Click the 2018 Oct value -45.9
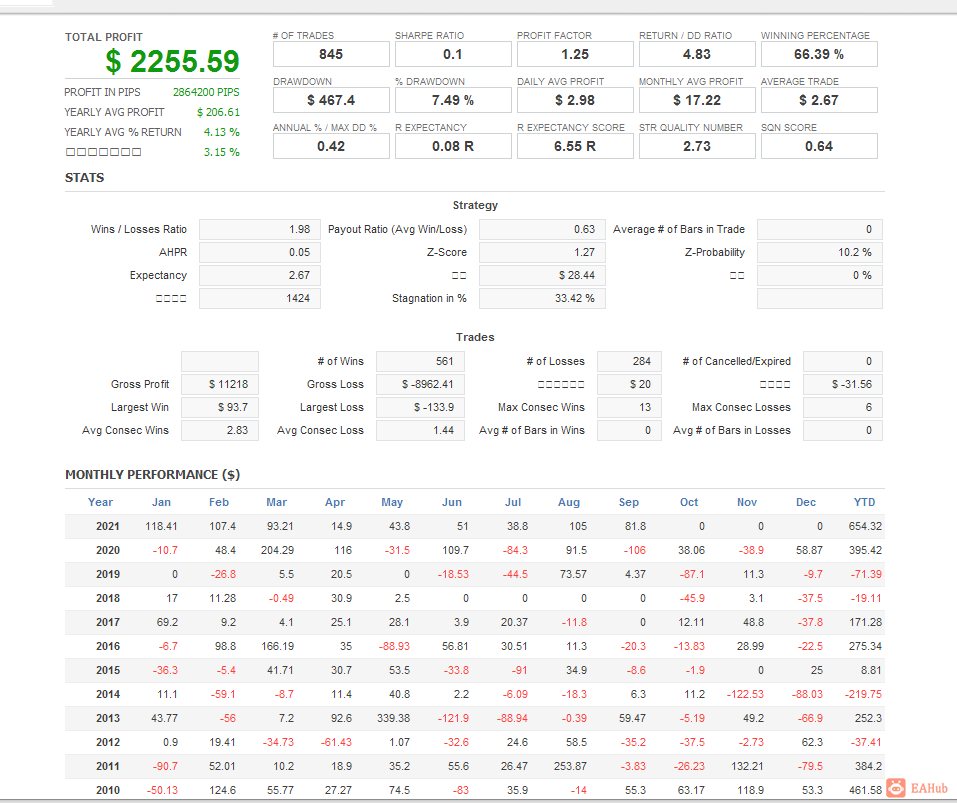Viewport: 957px width, 803px height. point(692,598)
